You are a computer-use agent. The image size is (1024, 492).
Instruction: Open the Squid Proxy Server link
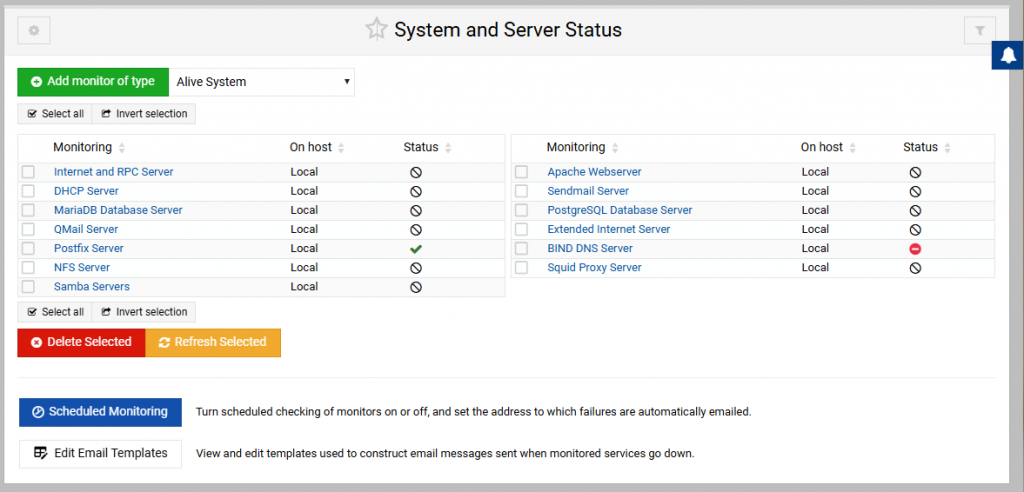pyautogui.click(x=594, y=267)
